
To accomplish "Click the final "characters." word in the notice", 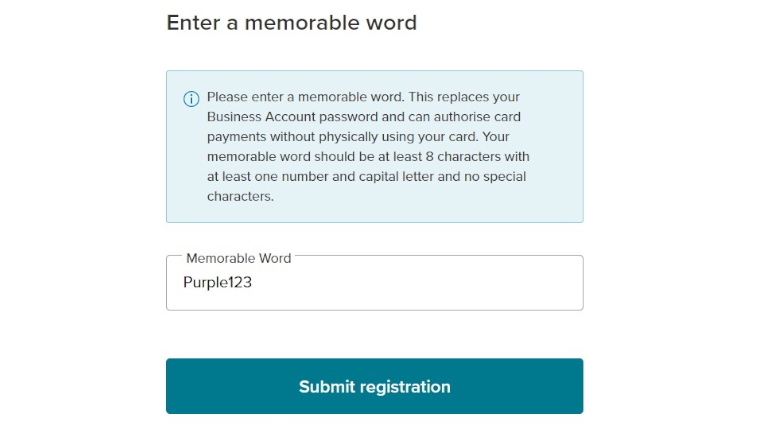I will point(240,196).
